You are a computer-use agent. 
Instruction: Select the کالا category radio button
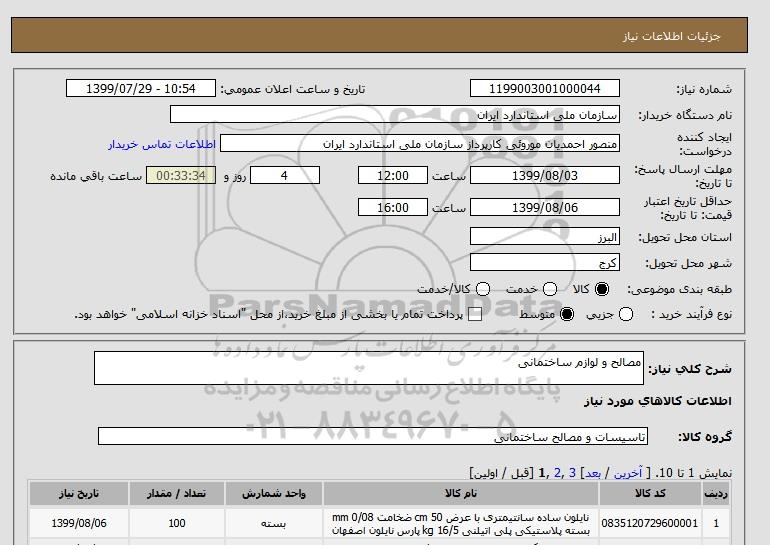[x=602, y=289]
